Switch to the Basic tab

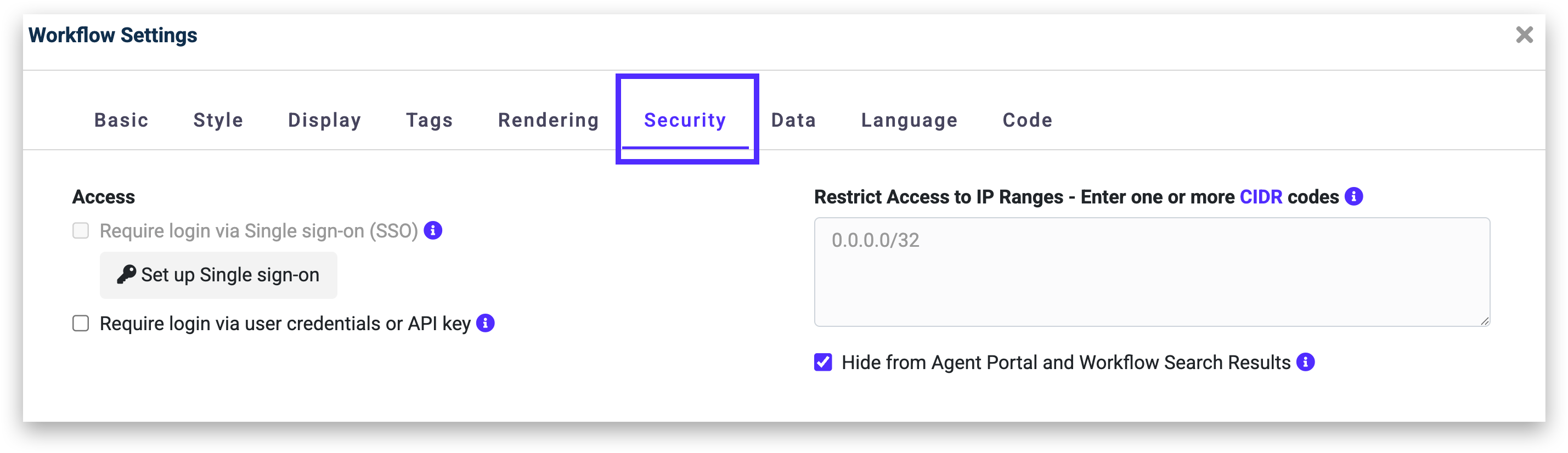point(121,120)
